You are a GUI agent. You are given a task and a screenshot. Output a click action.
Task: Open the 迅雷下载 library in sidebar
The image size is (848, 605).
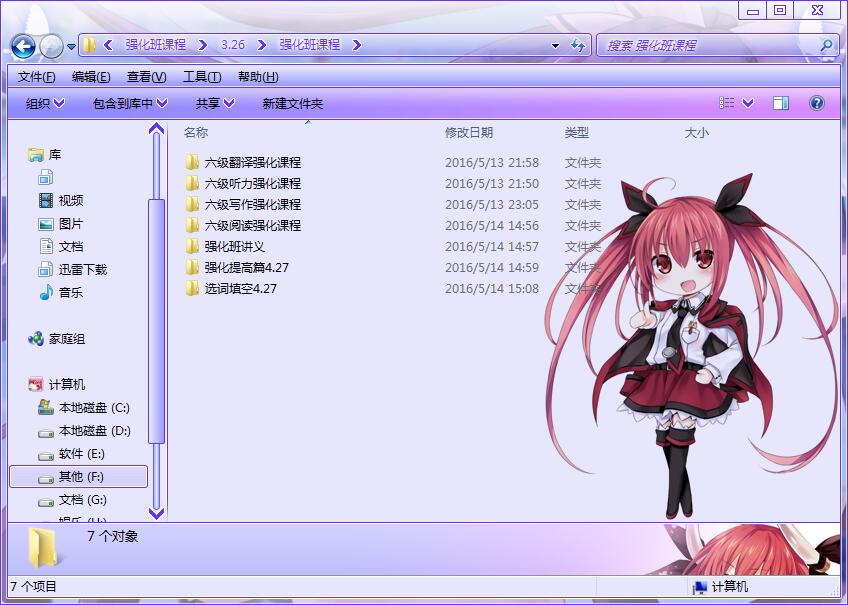(x=82, y=269)
